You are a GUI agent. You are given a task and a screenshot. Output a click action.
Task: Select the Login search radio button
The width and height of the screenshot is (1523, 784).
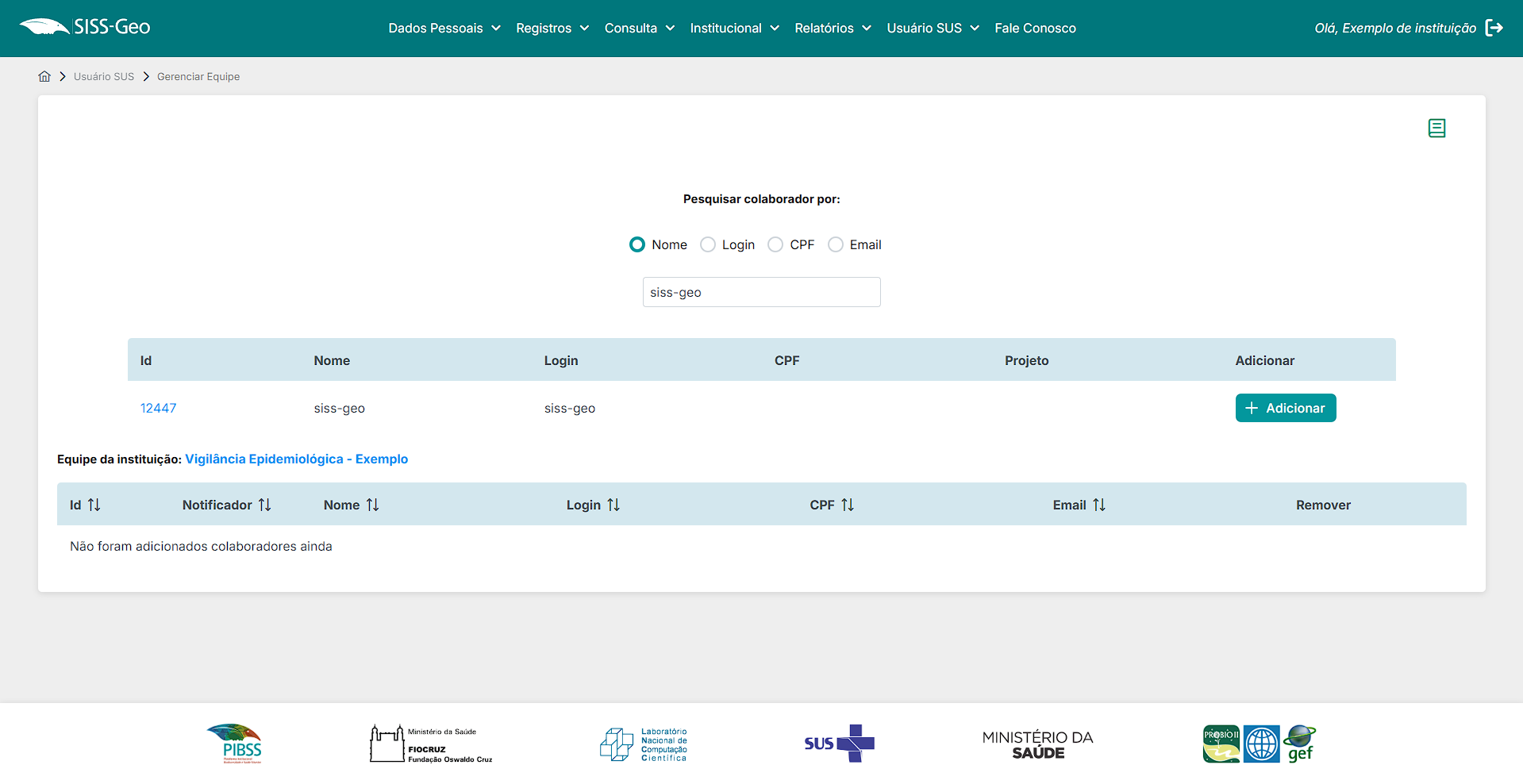[x=708, y=244]
